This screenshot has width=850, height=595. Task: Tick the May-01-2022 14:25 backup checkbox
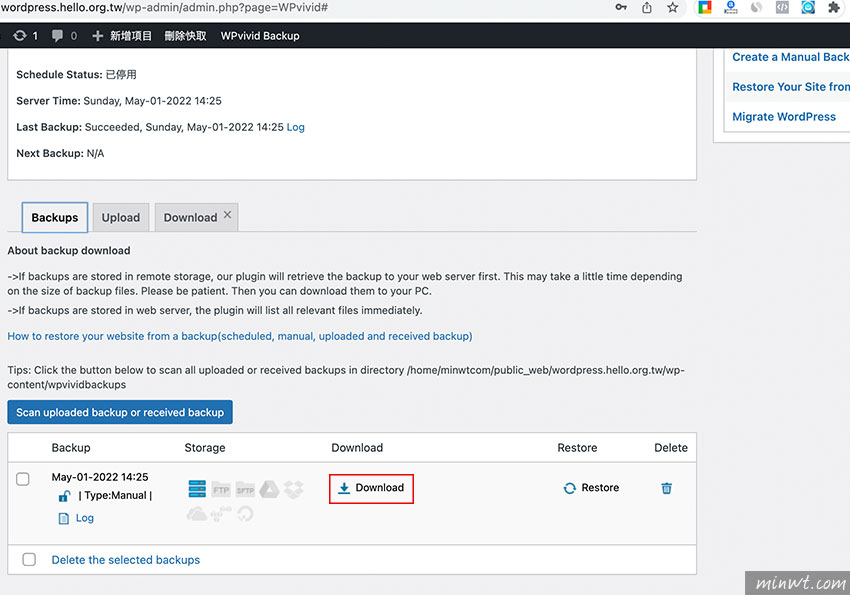pos(23,479)
